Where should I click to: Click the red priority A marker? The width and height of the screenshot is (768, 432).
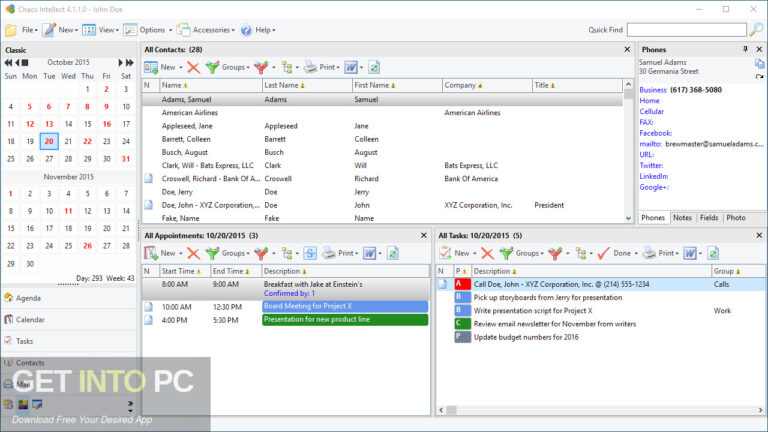click(x=462, y=284)
